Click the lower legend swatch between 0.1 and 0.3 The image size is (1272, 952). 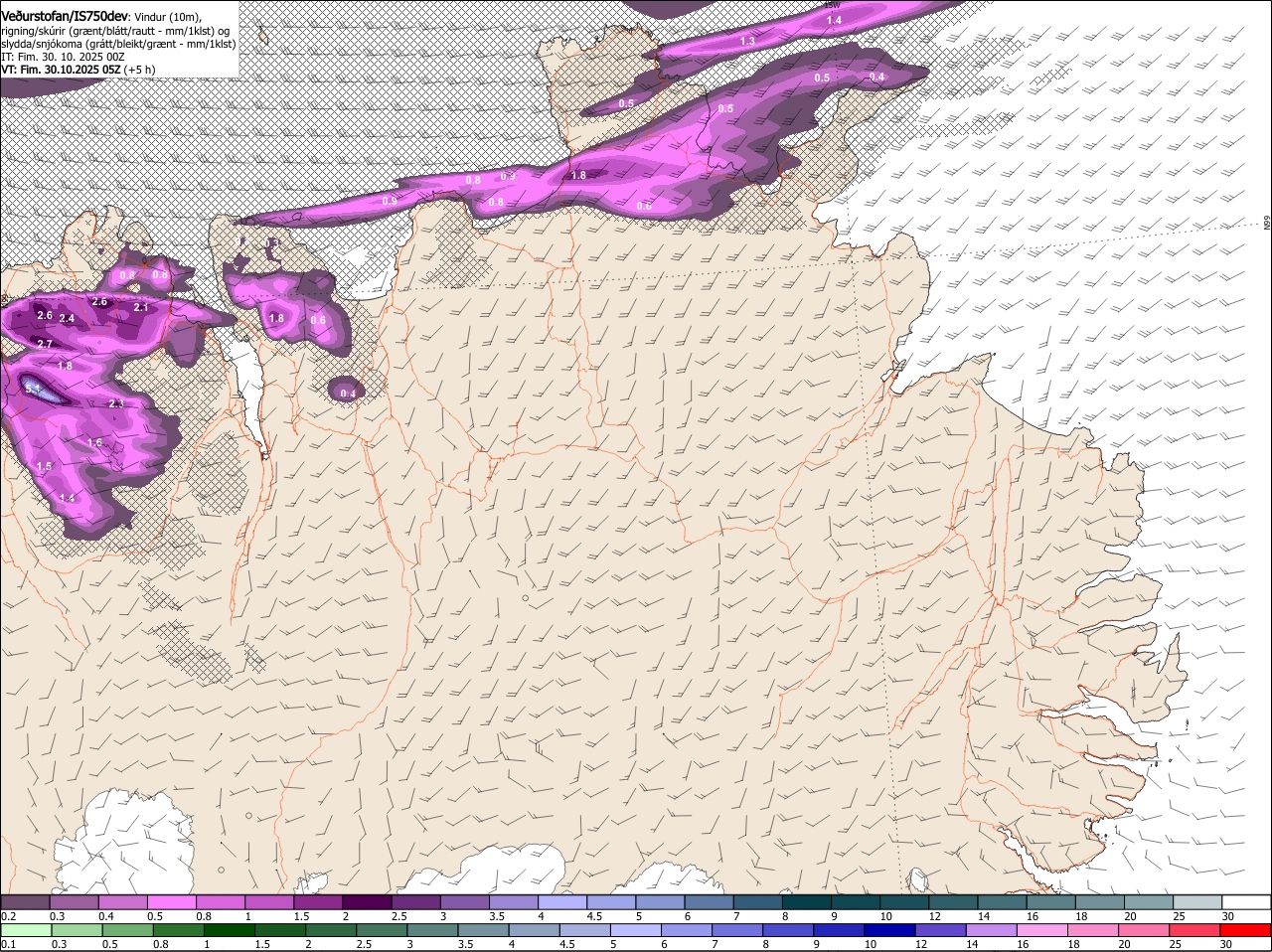pyautogui.click(x=25, y=930)
